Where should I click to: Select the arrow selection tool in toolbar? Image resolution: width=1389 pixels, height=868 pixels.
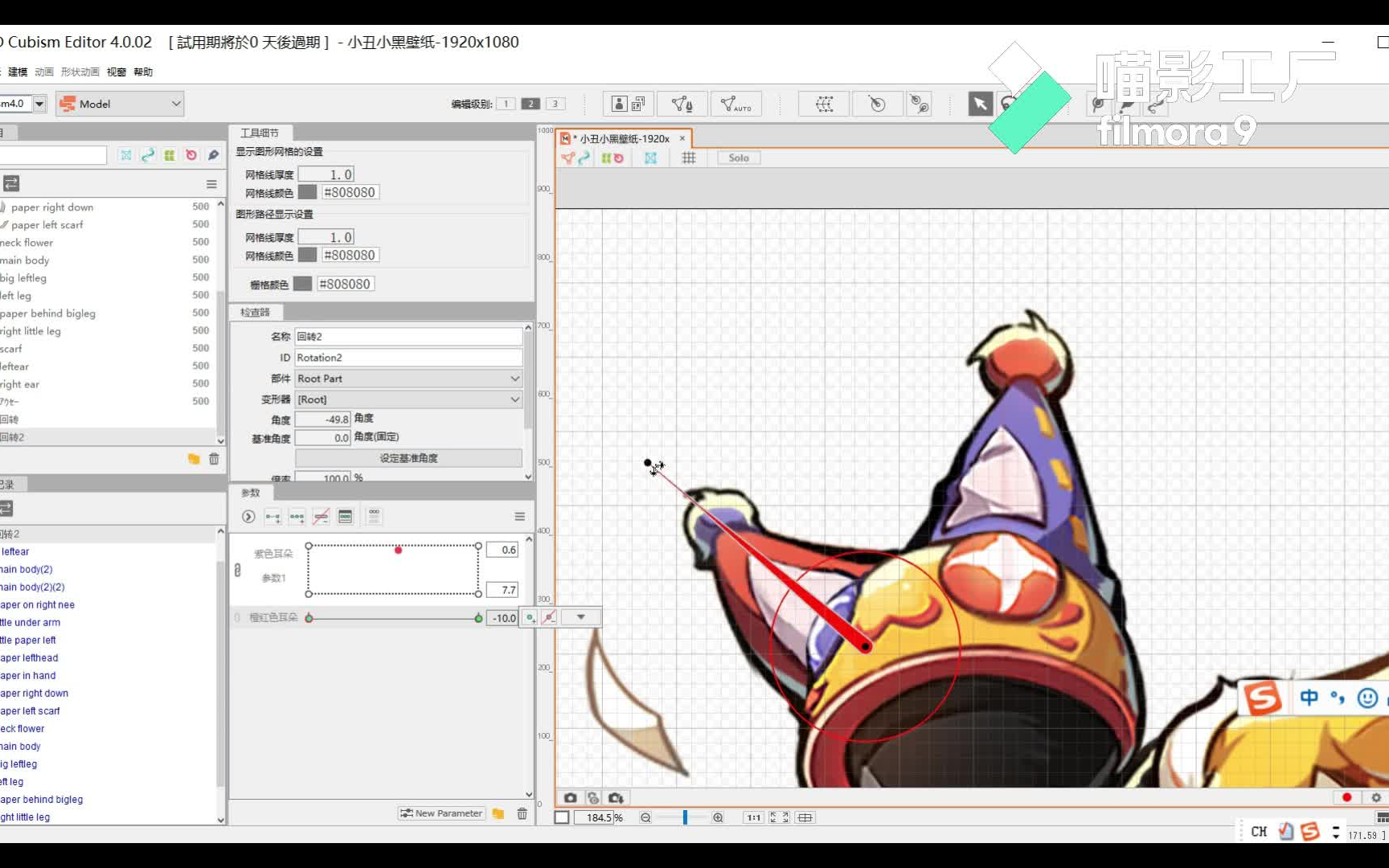[980, 104]
